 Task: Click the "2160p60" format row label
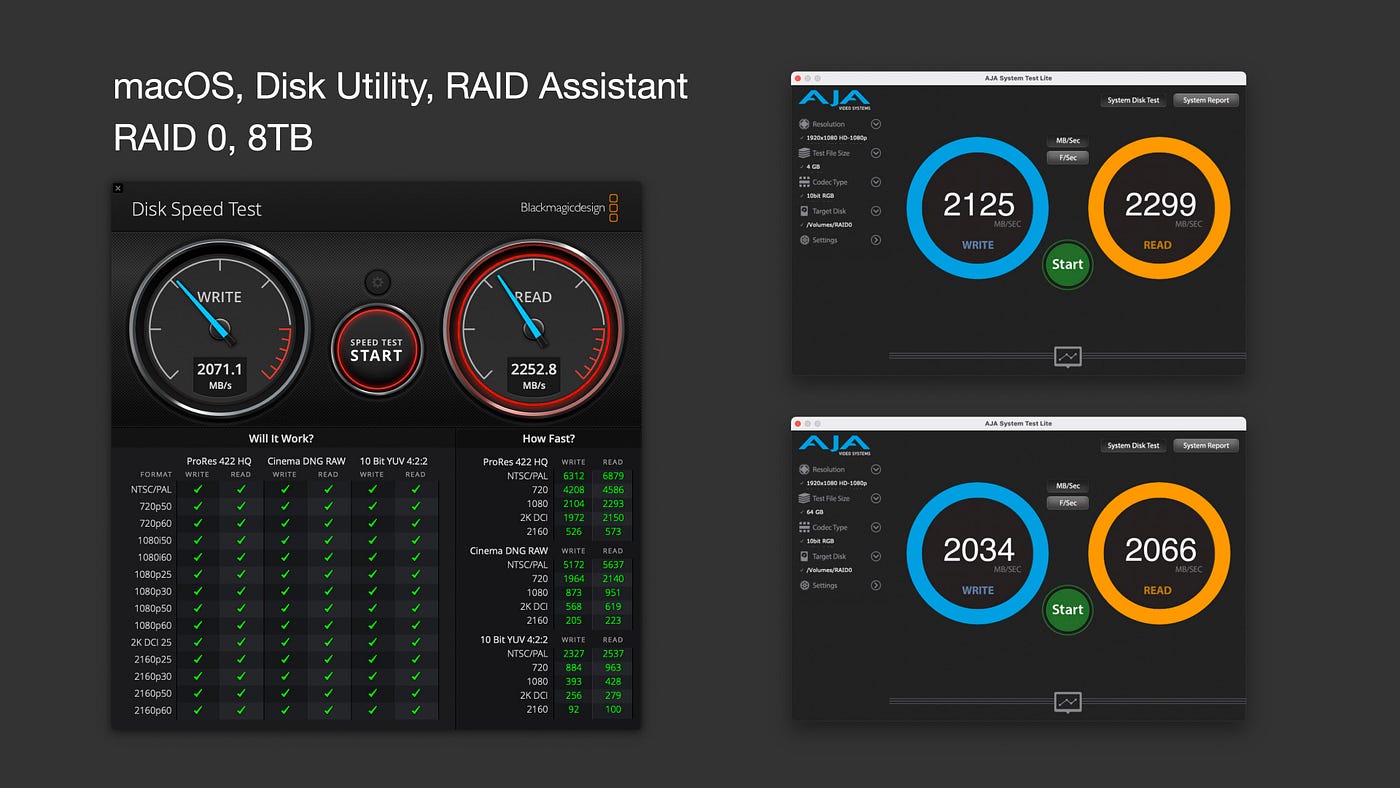point(153,710)
